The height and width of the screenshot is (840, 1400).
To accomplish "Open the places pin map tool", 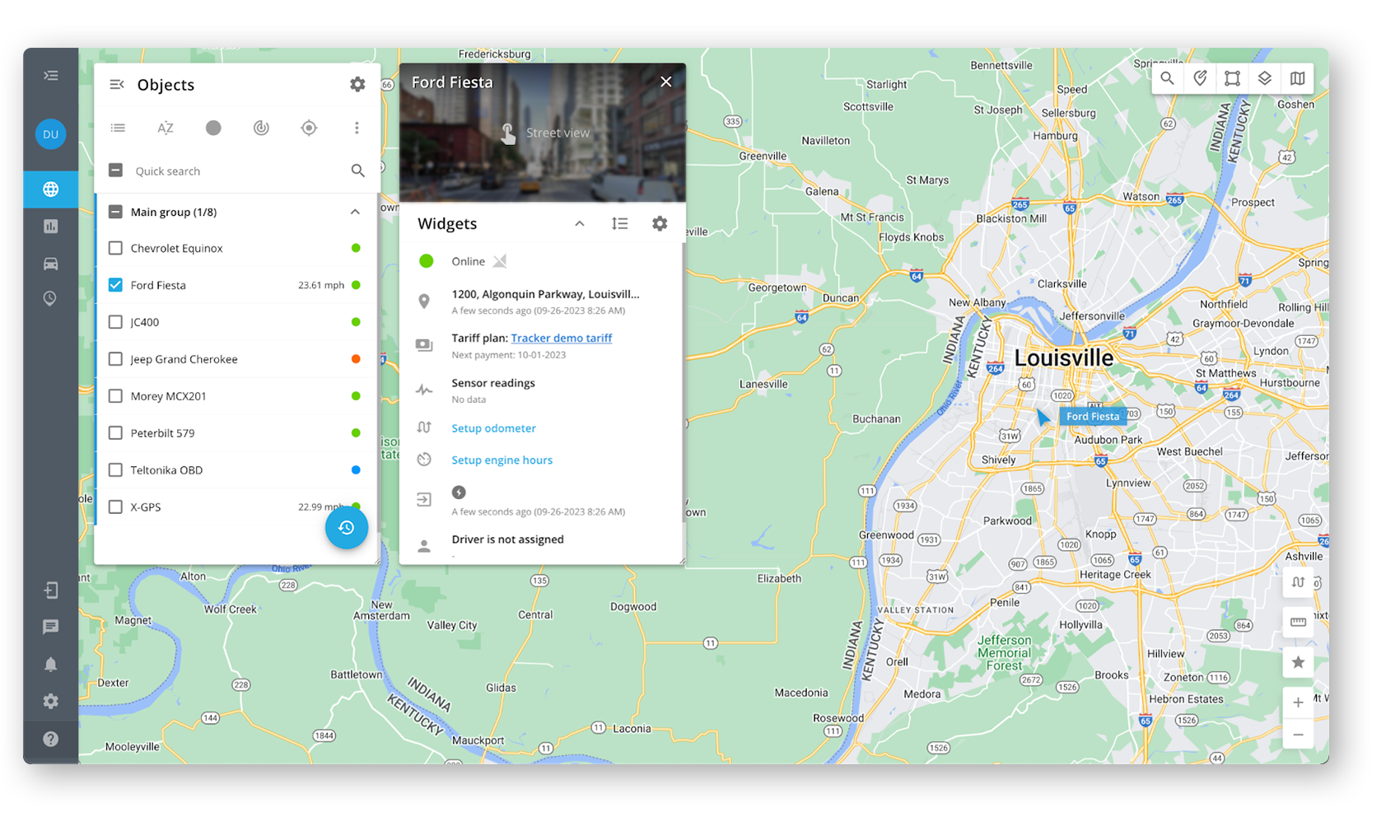I will click(1200, 78).
